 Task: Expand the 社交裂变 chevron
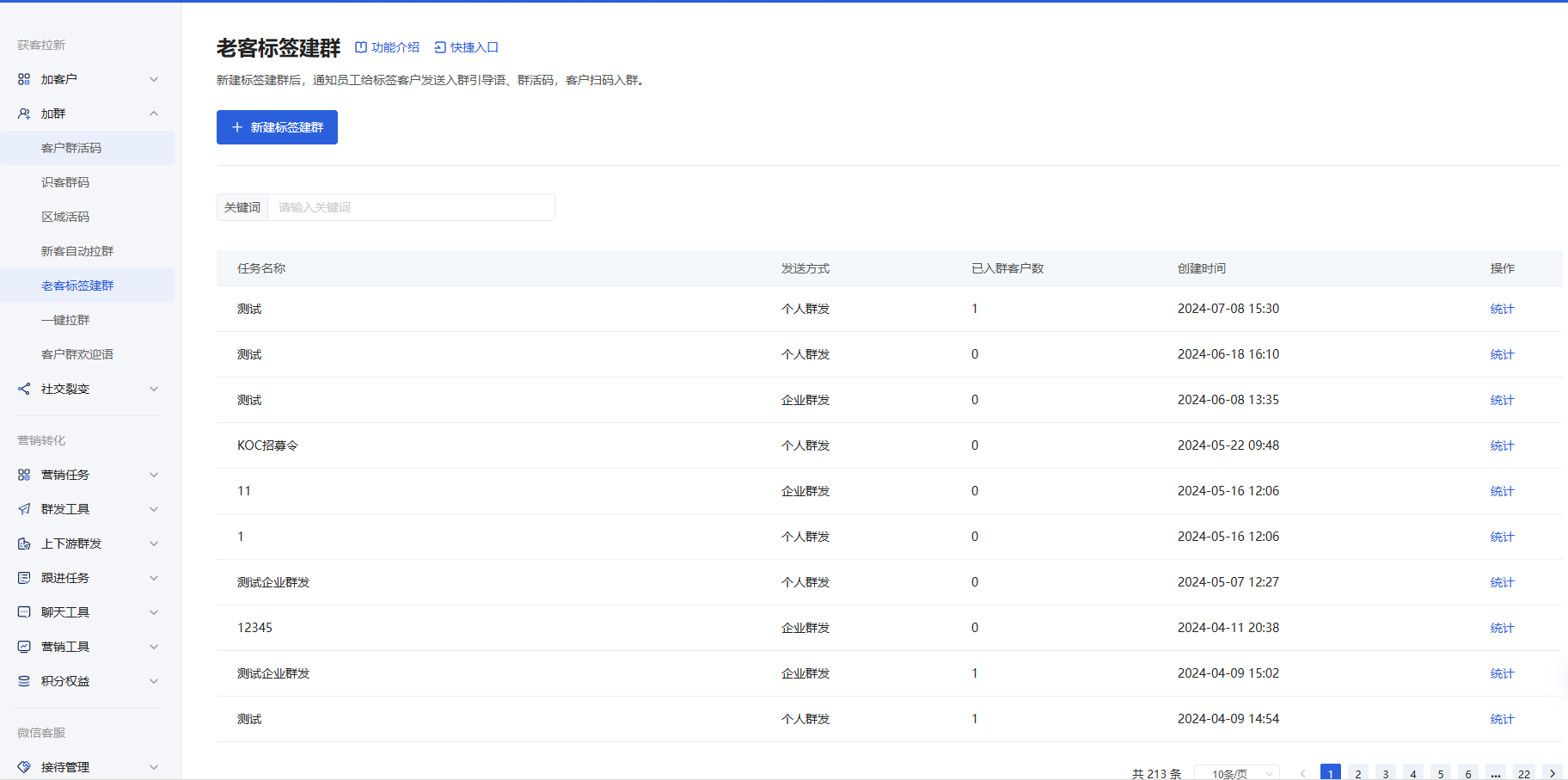pyautogui.click(x=154, y=389)
